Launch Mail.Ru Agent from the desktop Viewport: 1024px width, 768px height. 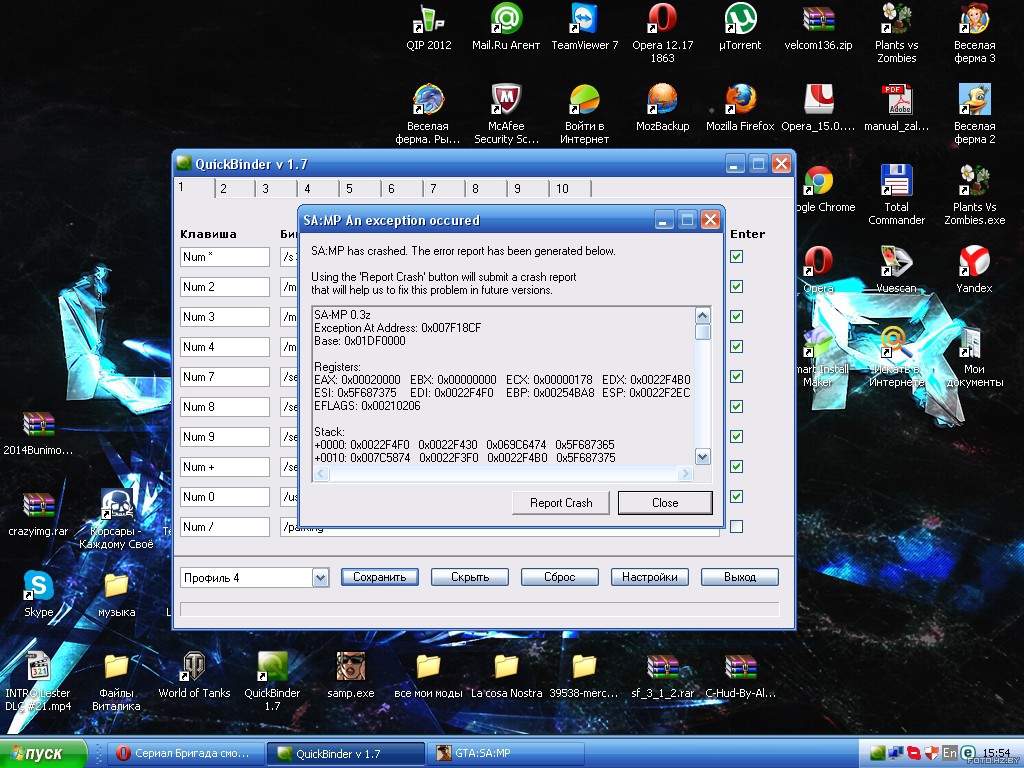coord(506,27)
